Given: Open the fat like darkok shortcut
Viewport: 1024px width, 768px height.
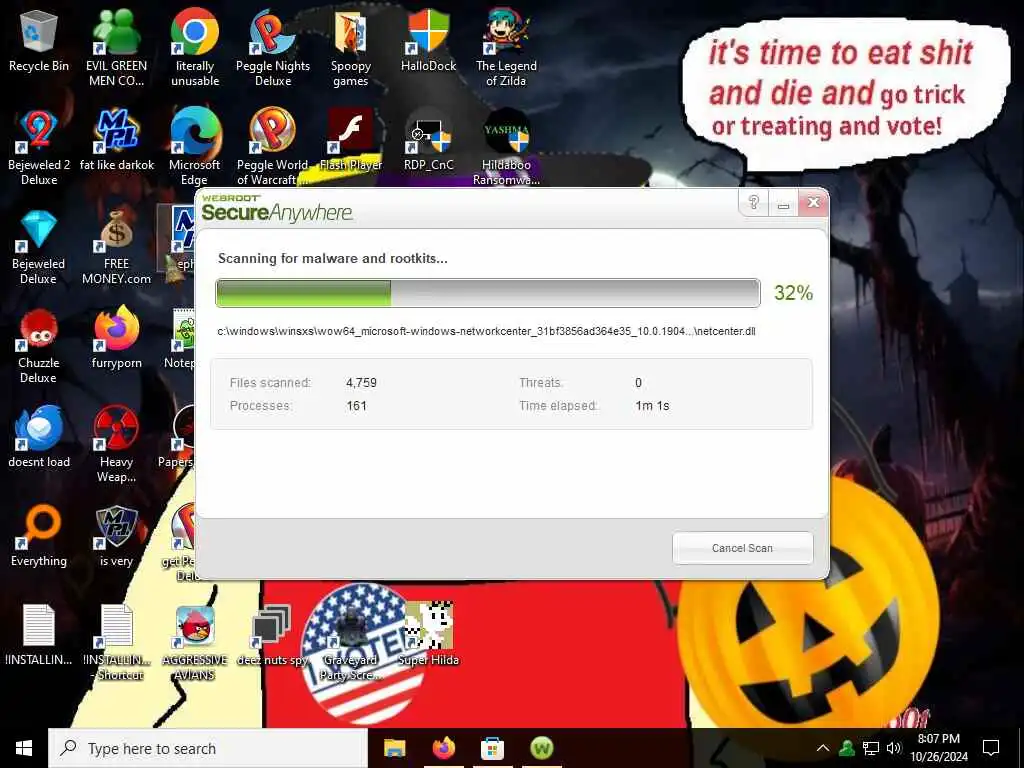Looking at the screenshot, I should pos(116,140).
